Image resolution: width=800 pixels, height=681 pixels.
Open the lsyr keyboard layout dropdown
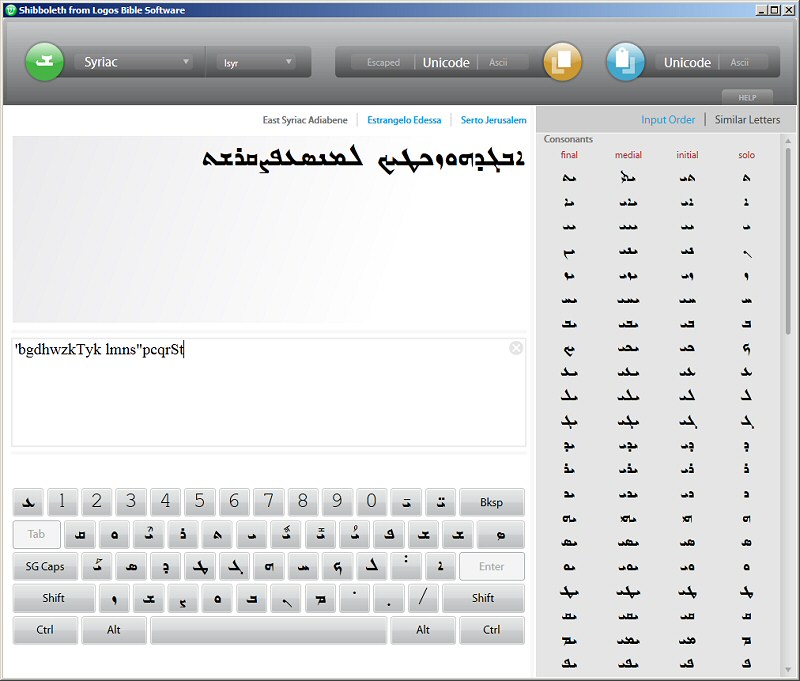[257, 62]
